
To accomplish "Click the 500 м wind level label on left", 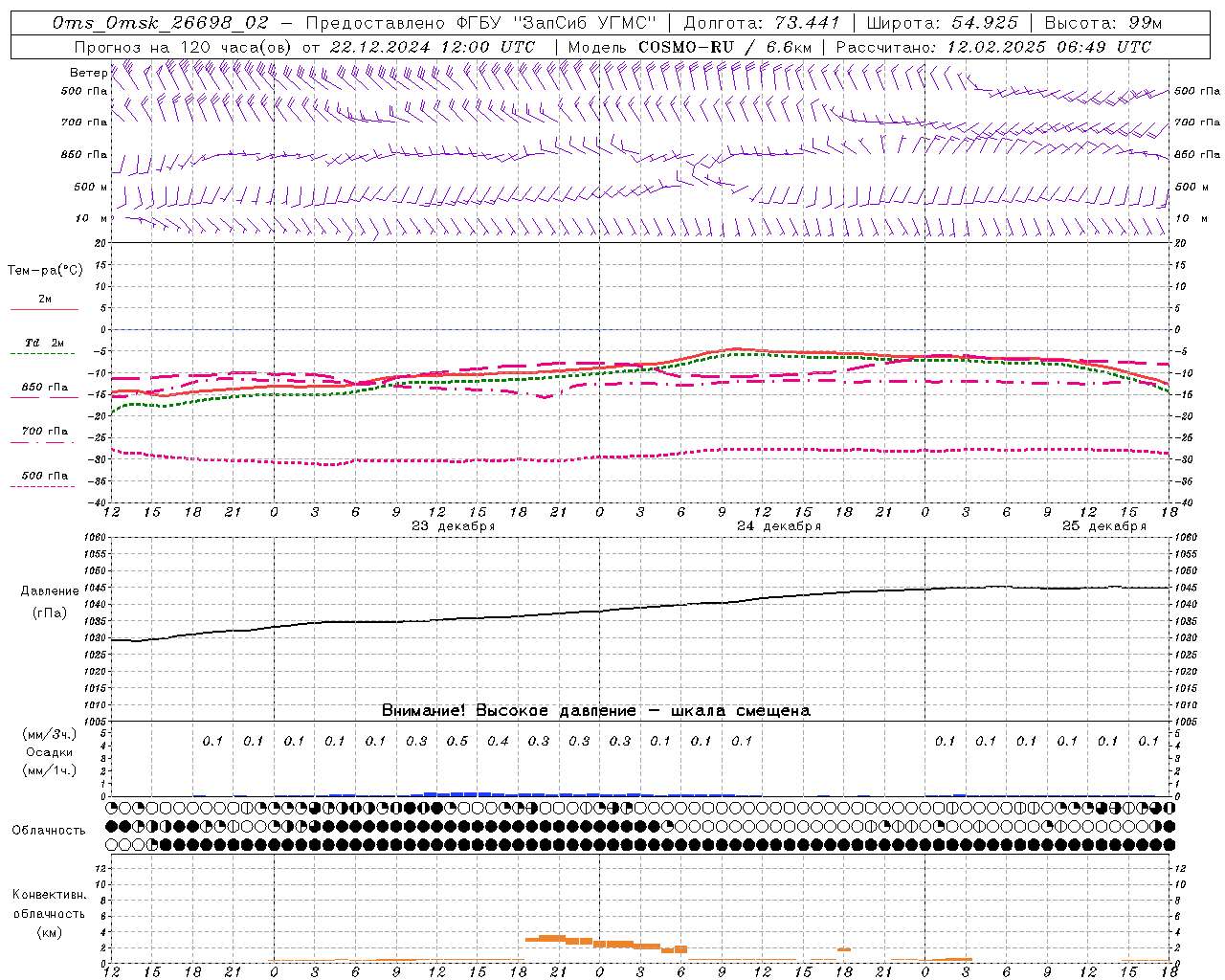I will click(x=91, y=187).
